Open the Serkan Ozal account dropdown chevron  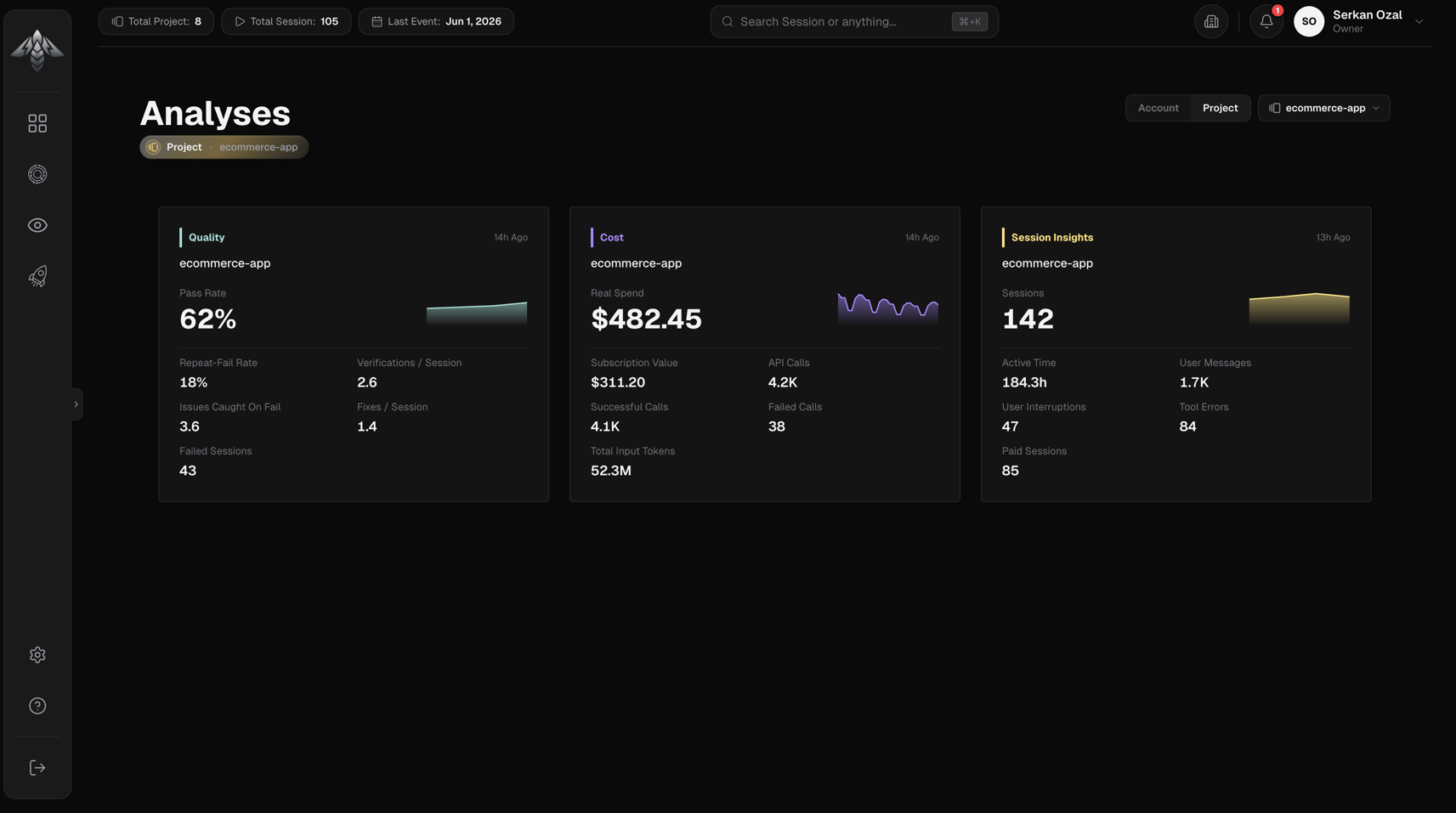pyautogui.click(x=1419, y=21)
